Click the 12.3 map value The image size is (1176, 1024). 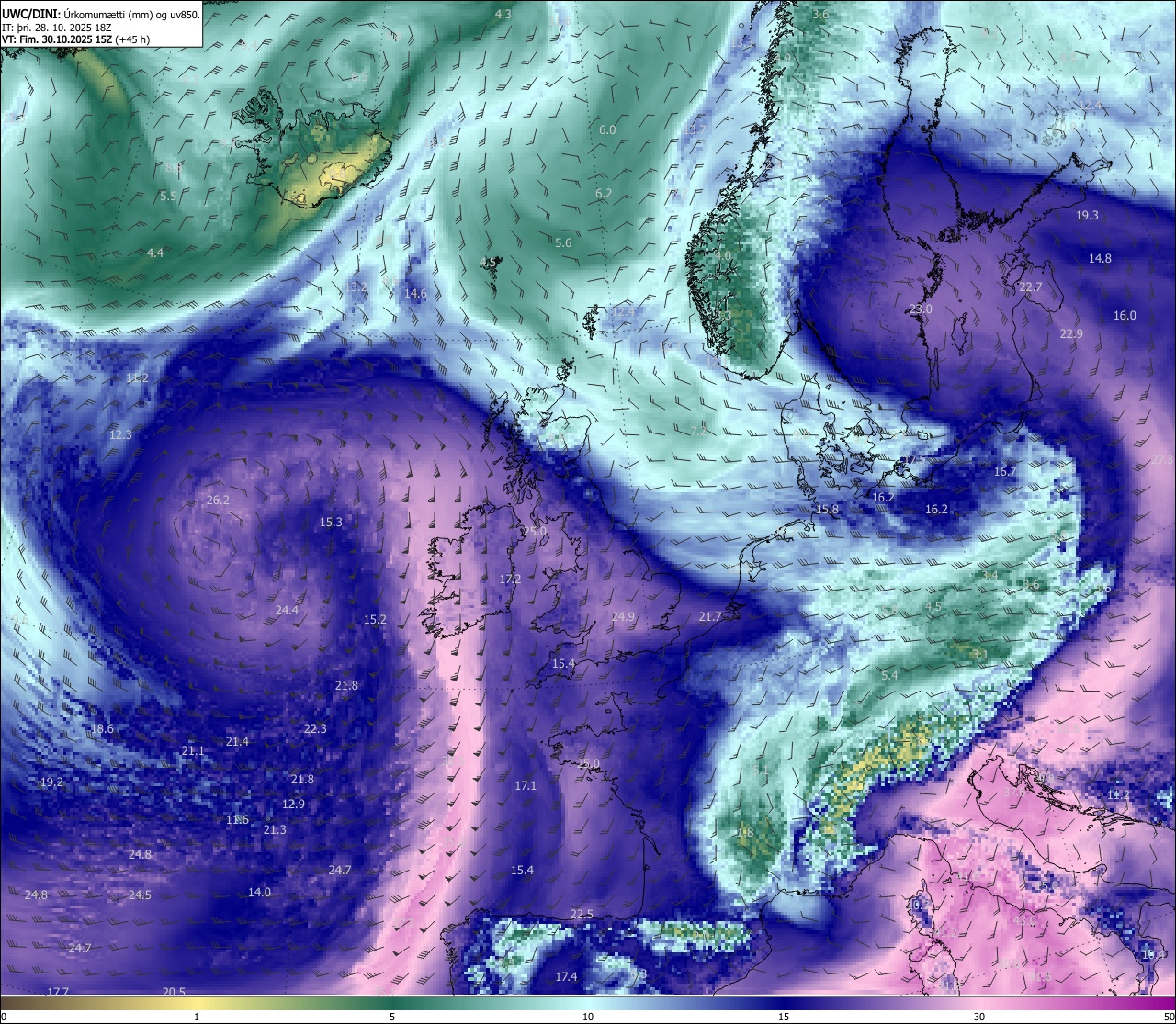pyautogui.click(x=120, y=435)
